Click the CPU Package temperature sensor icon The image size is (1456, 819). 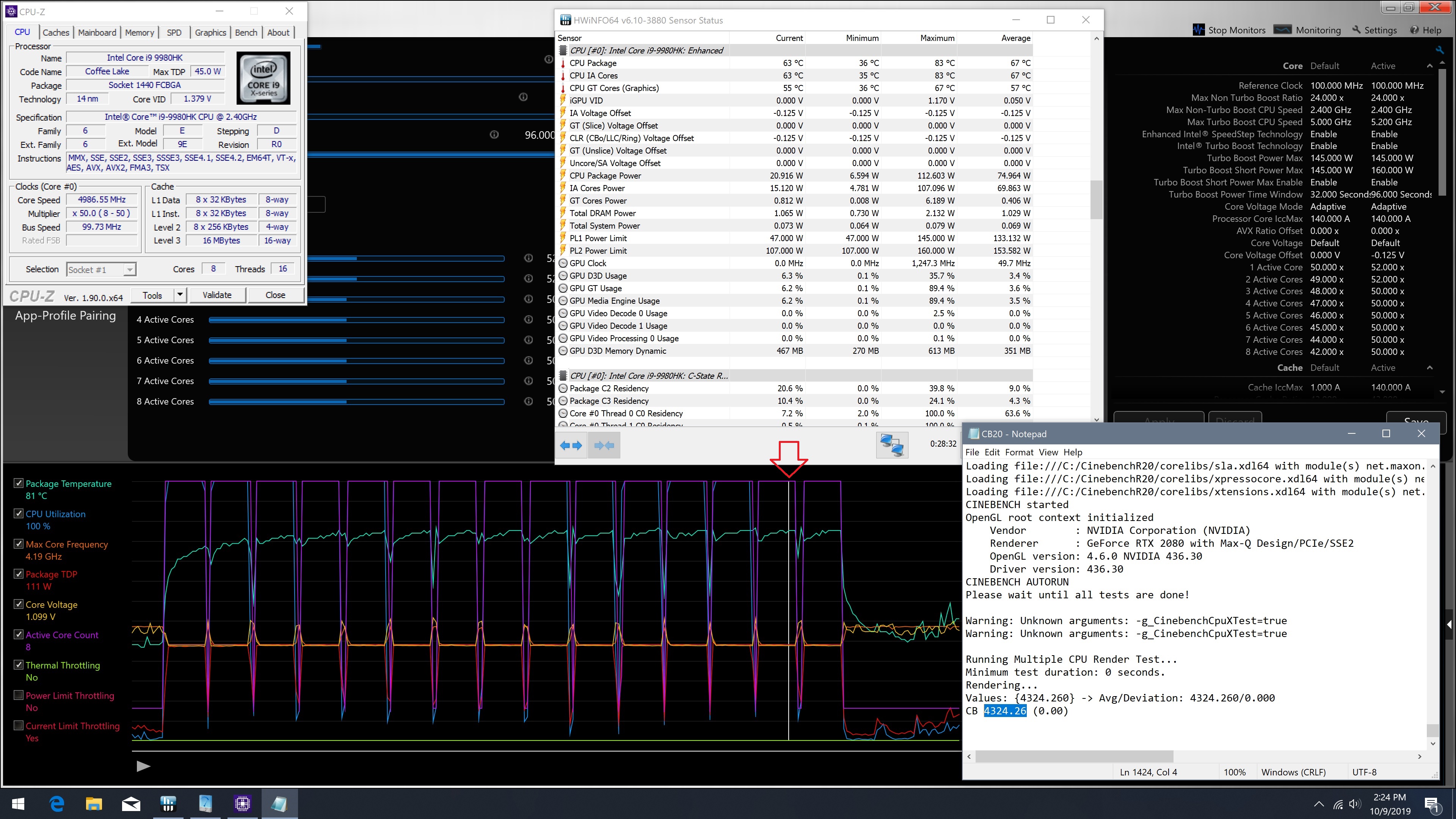563,63
